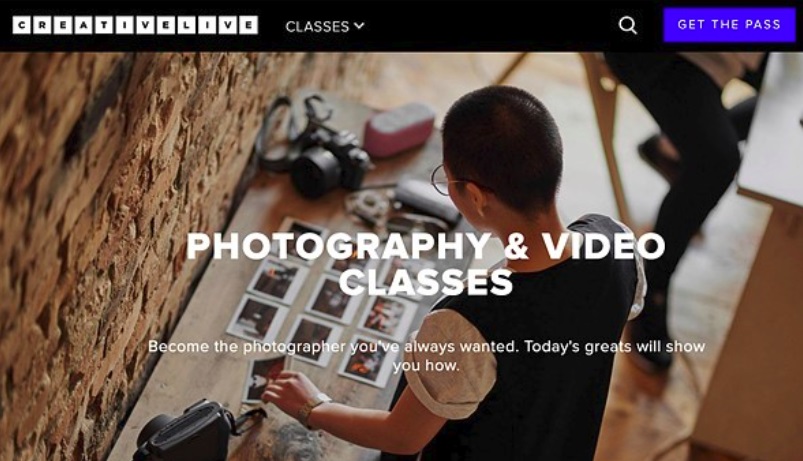Click the pink speaker in the photo
This screenshot has height=461, width=803.
coord(399,129)
